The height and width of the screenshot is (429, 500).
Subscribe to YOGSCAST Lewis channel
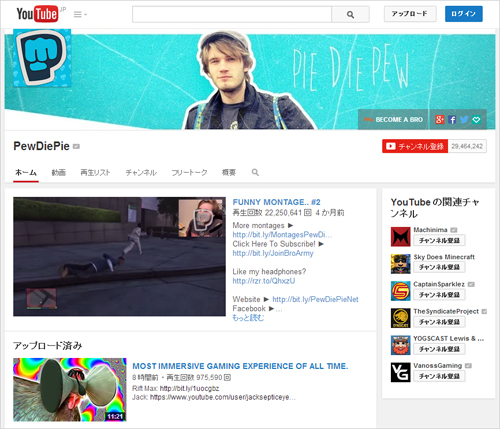coord(439,349)
